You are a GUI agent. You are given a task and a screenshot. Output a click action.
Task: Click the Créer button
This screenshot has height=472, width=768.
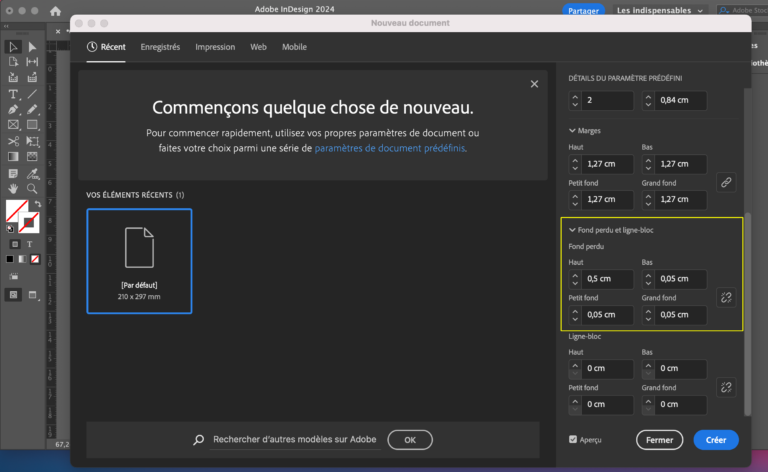click(716, 440)
